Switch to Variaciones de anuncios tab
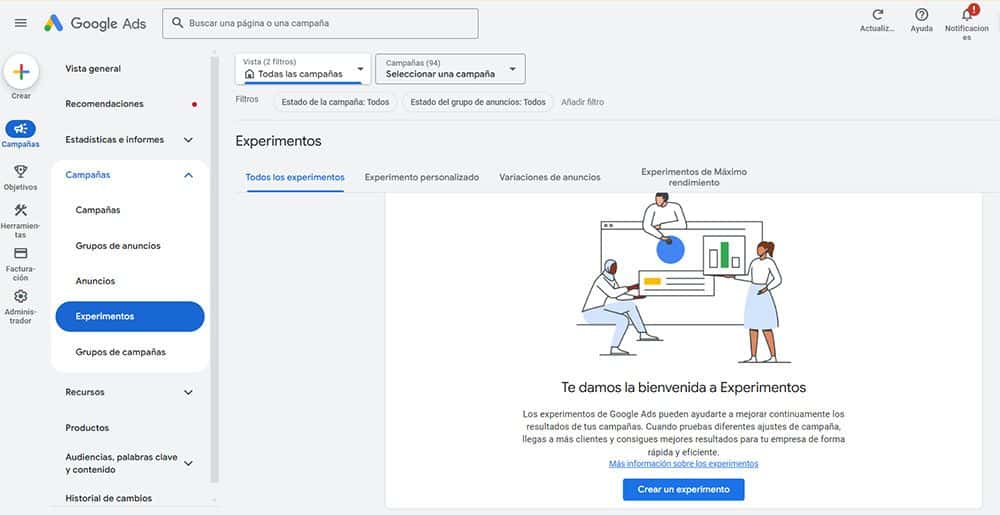 tap(550, 177)
